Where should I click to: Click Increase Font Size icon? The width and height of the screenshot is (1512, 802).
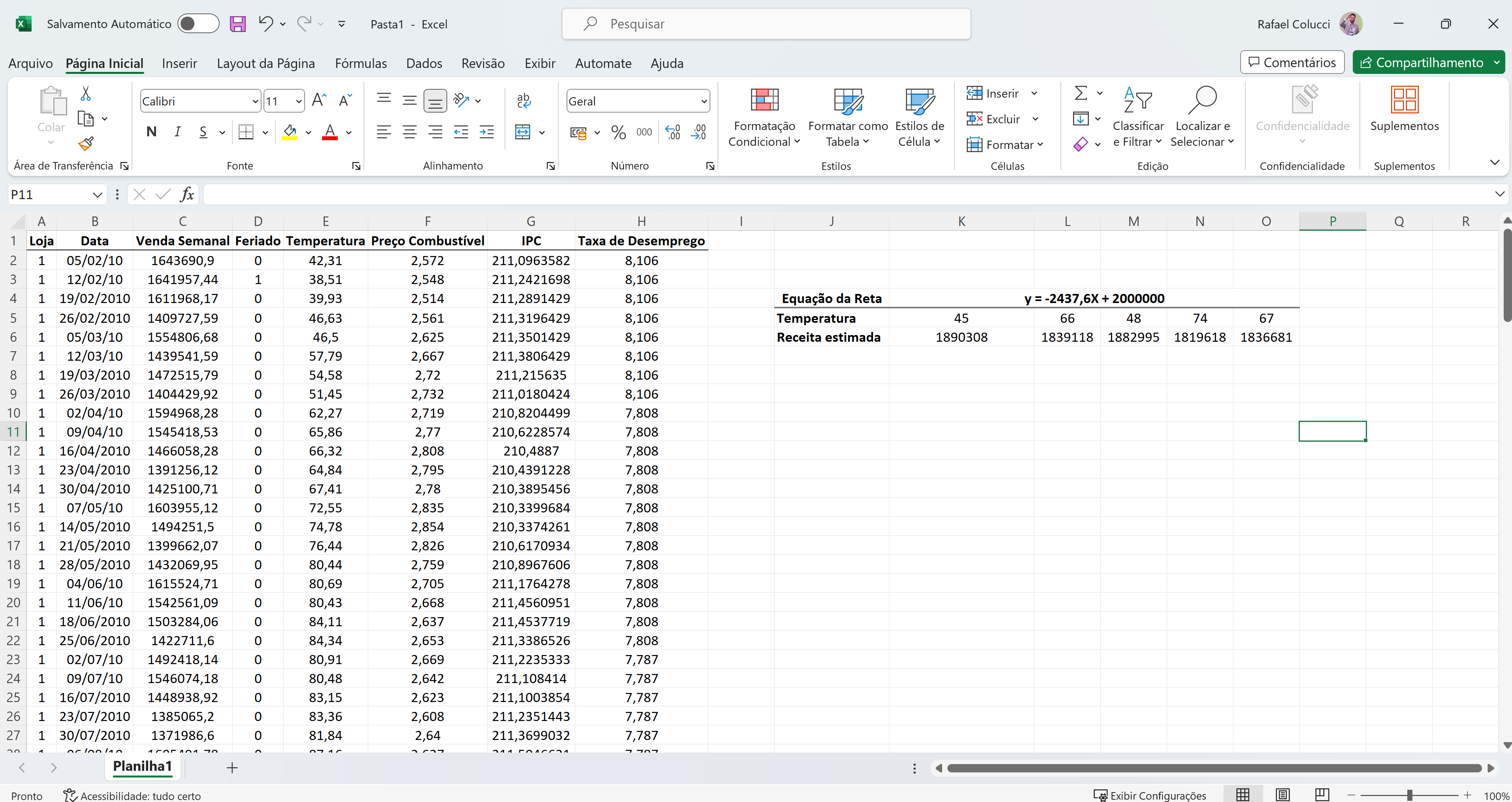(x=319, y=100)
